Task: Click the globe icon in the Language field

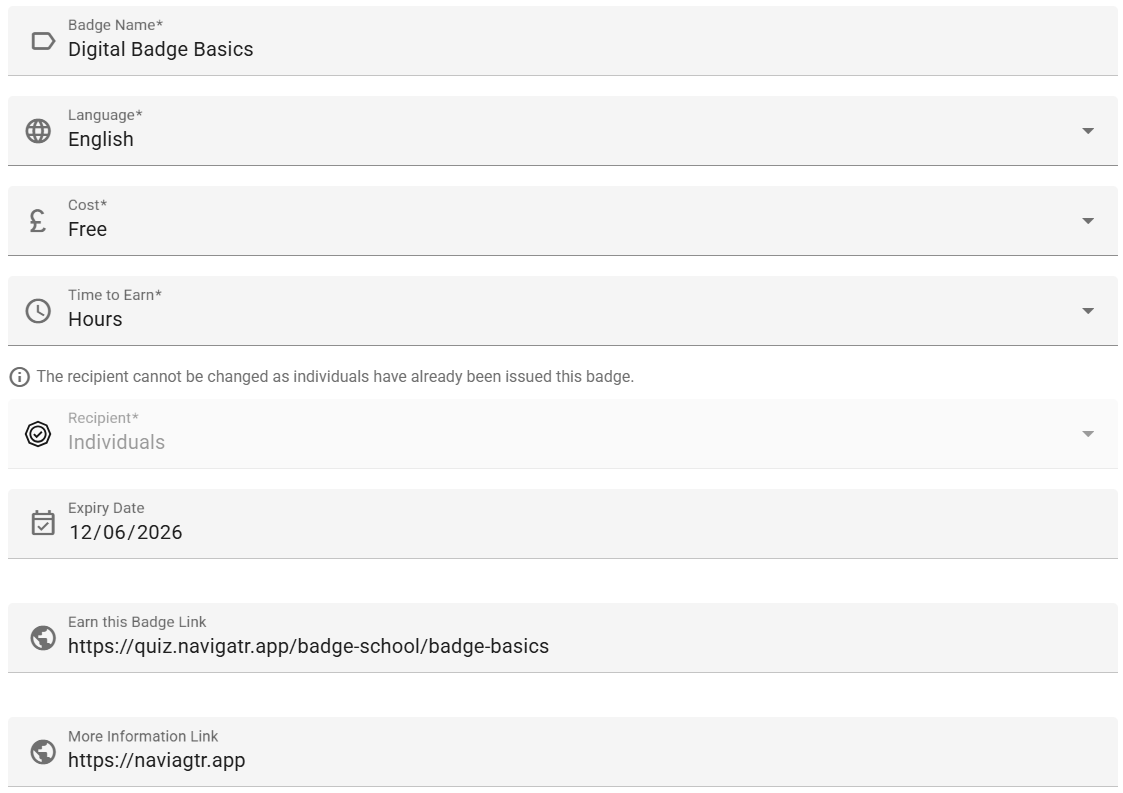Action: 38,131
